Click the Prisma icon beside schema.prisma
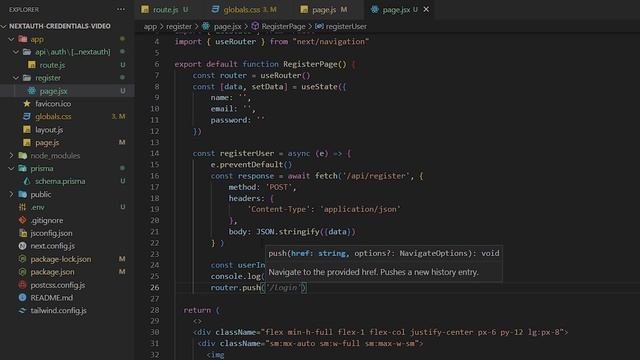 click(27, 181)
